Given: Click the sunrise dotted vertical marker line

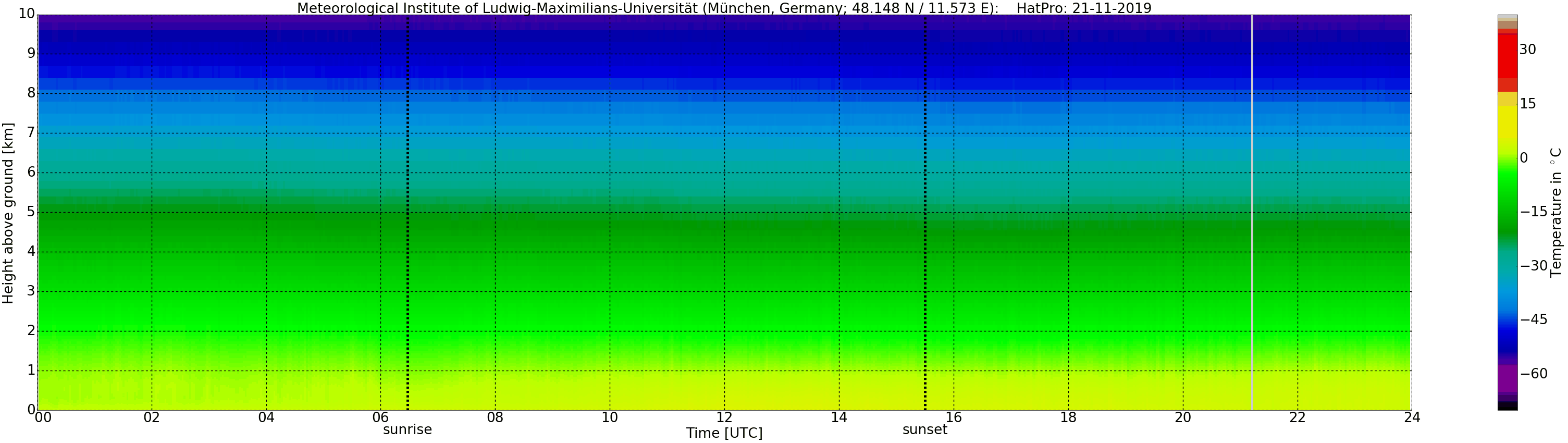Looking at the screenshot, I should point(407,213).
